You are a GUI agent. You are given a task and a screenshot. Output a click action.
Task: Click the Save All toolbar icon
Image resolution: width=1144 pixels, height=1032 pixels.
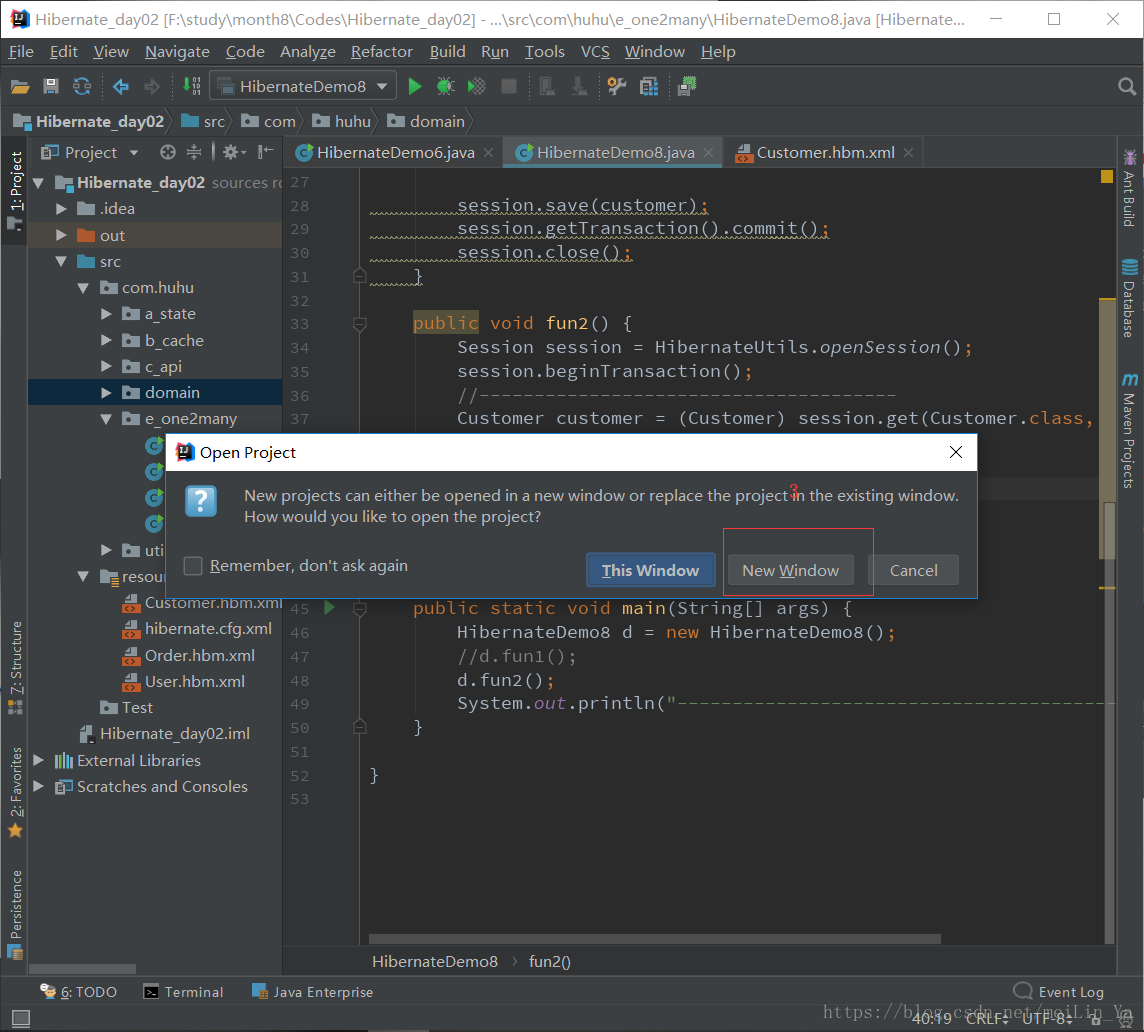[50, 86]
